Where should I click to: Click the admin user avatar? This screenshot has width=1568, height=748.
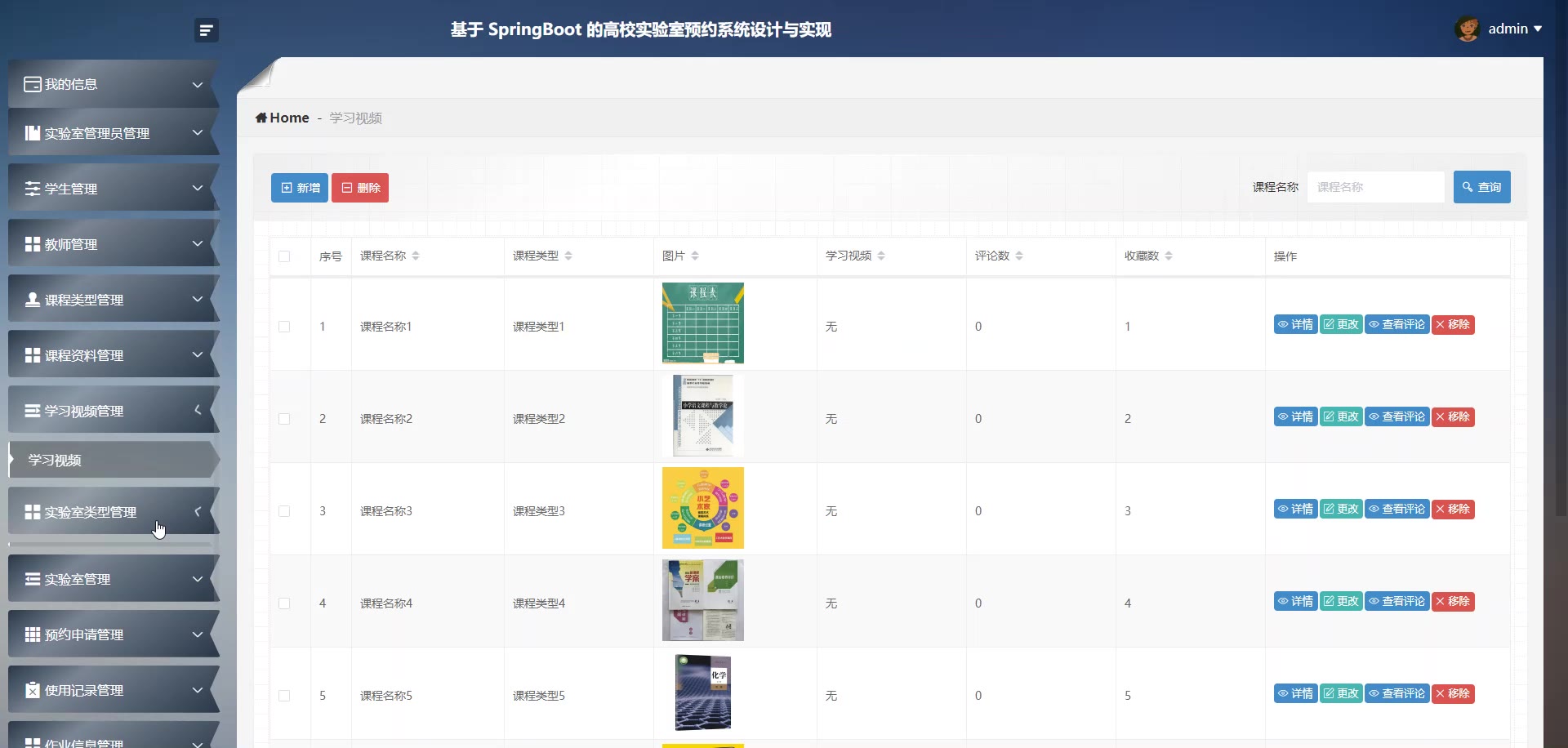(1467, 29)
